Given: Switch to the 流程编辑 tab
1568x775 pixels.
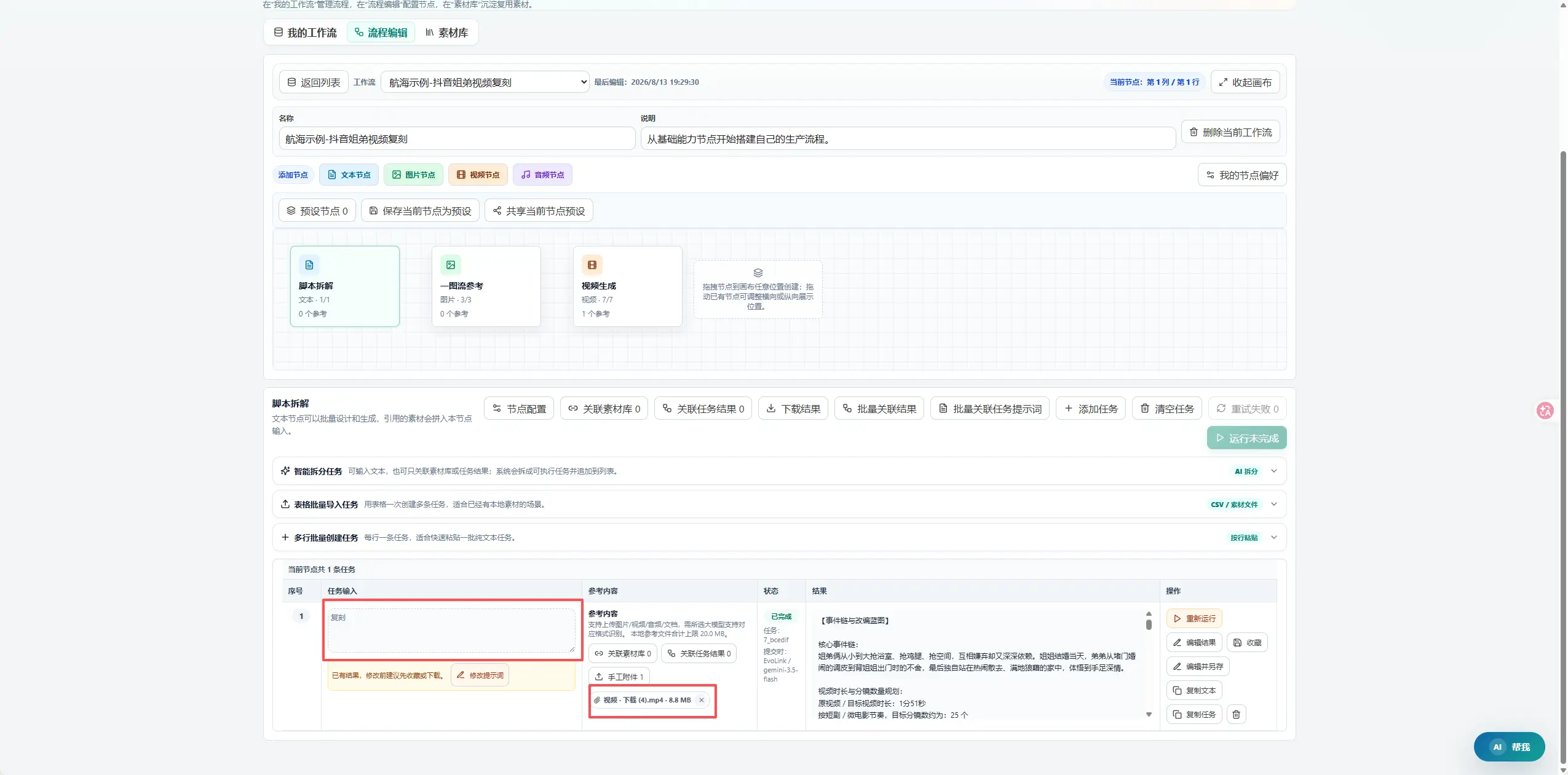Looking at the screenshot, I should pyautogui.click(x=381, y=33).
